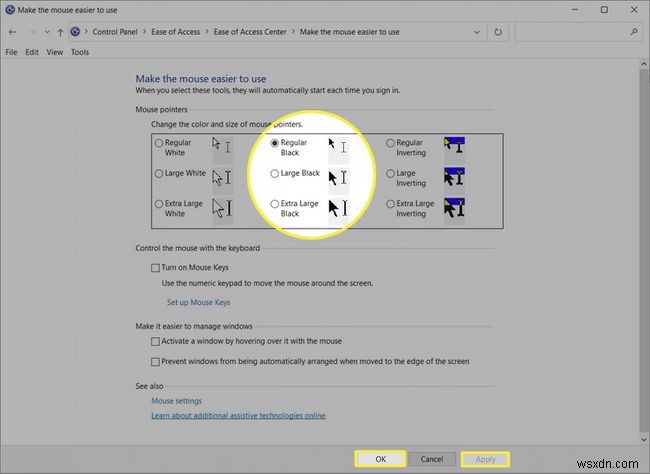
Task: Open the File menu
Action: (11, 52)
